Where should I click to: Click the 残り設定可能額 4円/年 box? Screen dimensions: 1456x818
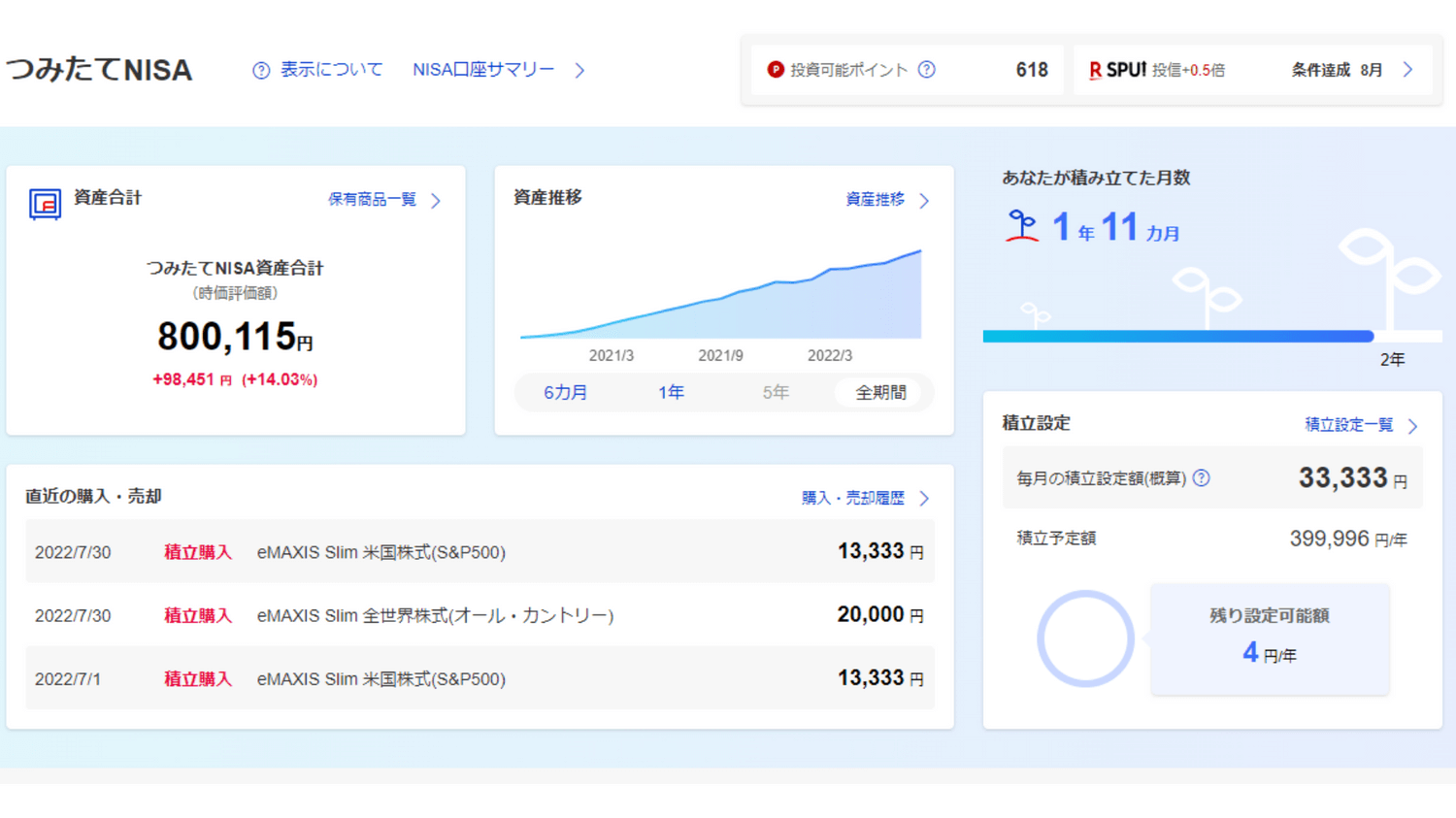tap(1270, 638)
